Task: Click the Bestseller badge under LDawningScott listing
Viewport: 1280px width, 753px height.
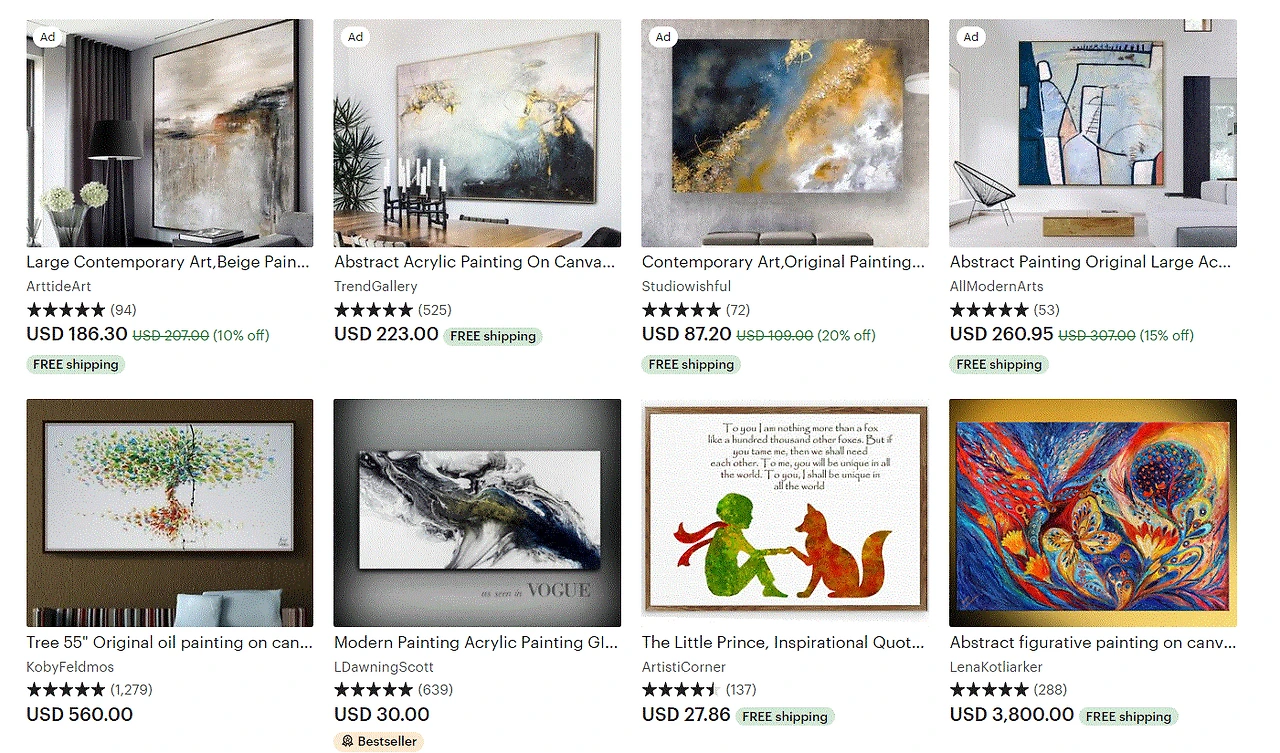Action: coord(379,742)
